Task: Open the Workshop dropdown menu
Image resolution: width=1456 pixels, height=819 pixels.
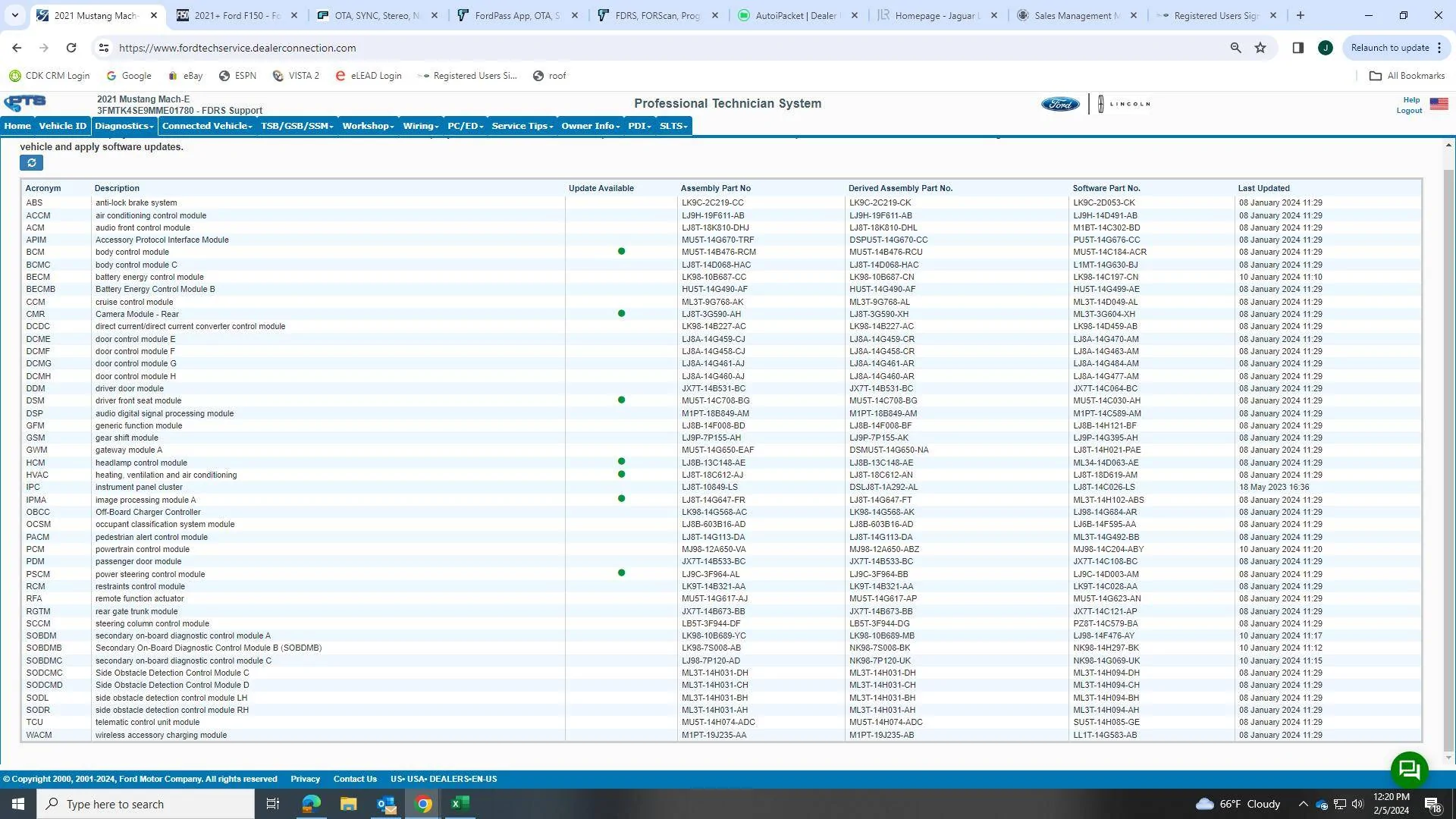Action: [x=368, y=126]
